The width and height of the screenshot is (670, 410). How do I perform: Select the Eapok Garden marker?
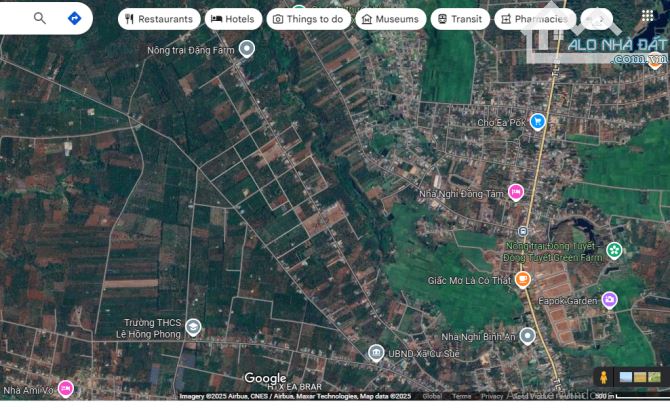coord(608,299)
